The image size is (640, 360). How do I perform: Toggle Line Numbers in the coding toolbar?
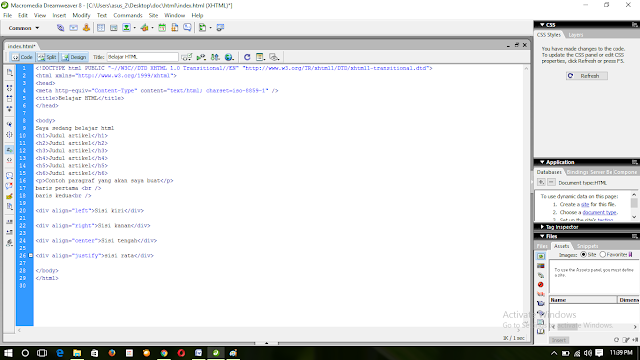point(9,150)
